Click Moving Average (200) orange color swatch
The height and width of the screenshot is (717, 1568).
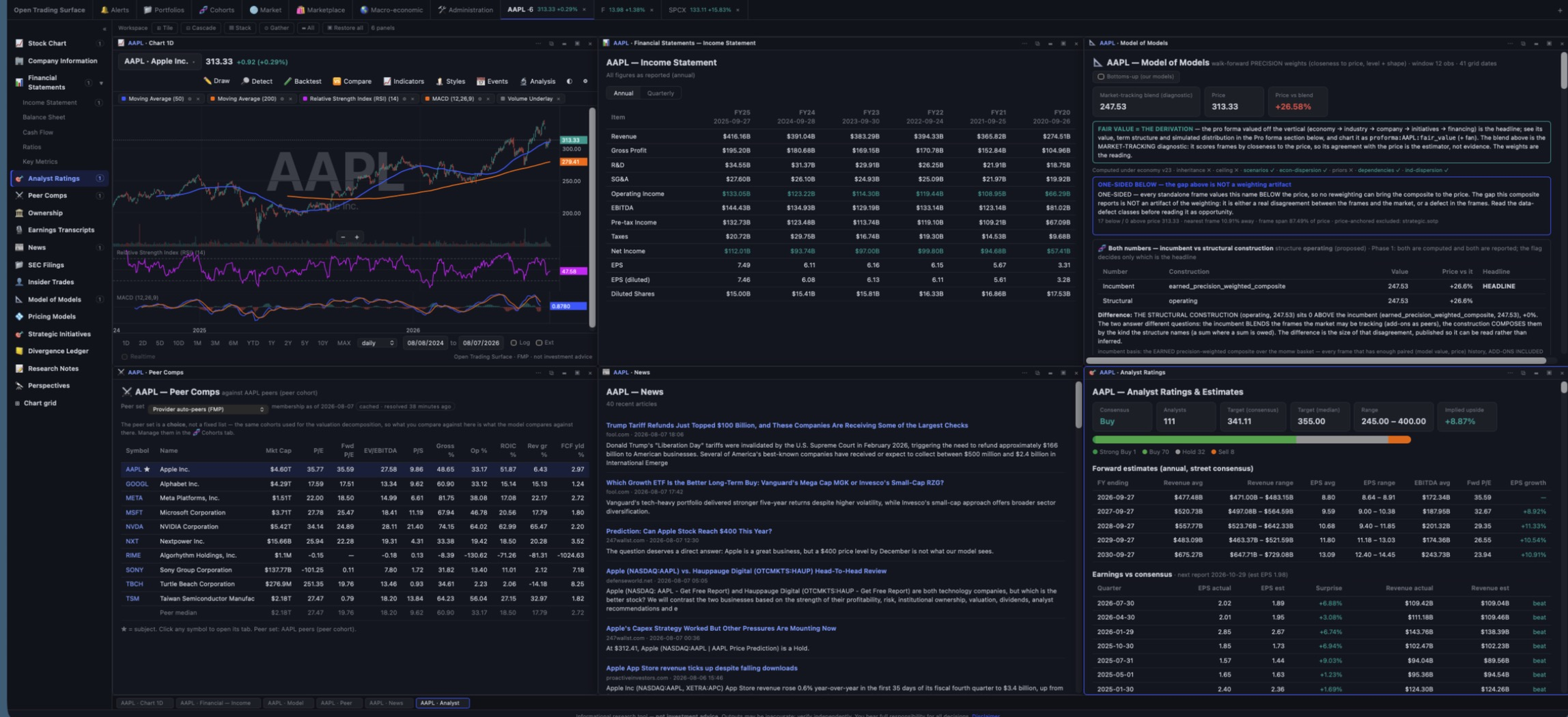212,99
